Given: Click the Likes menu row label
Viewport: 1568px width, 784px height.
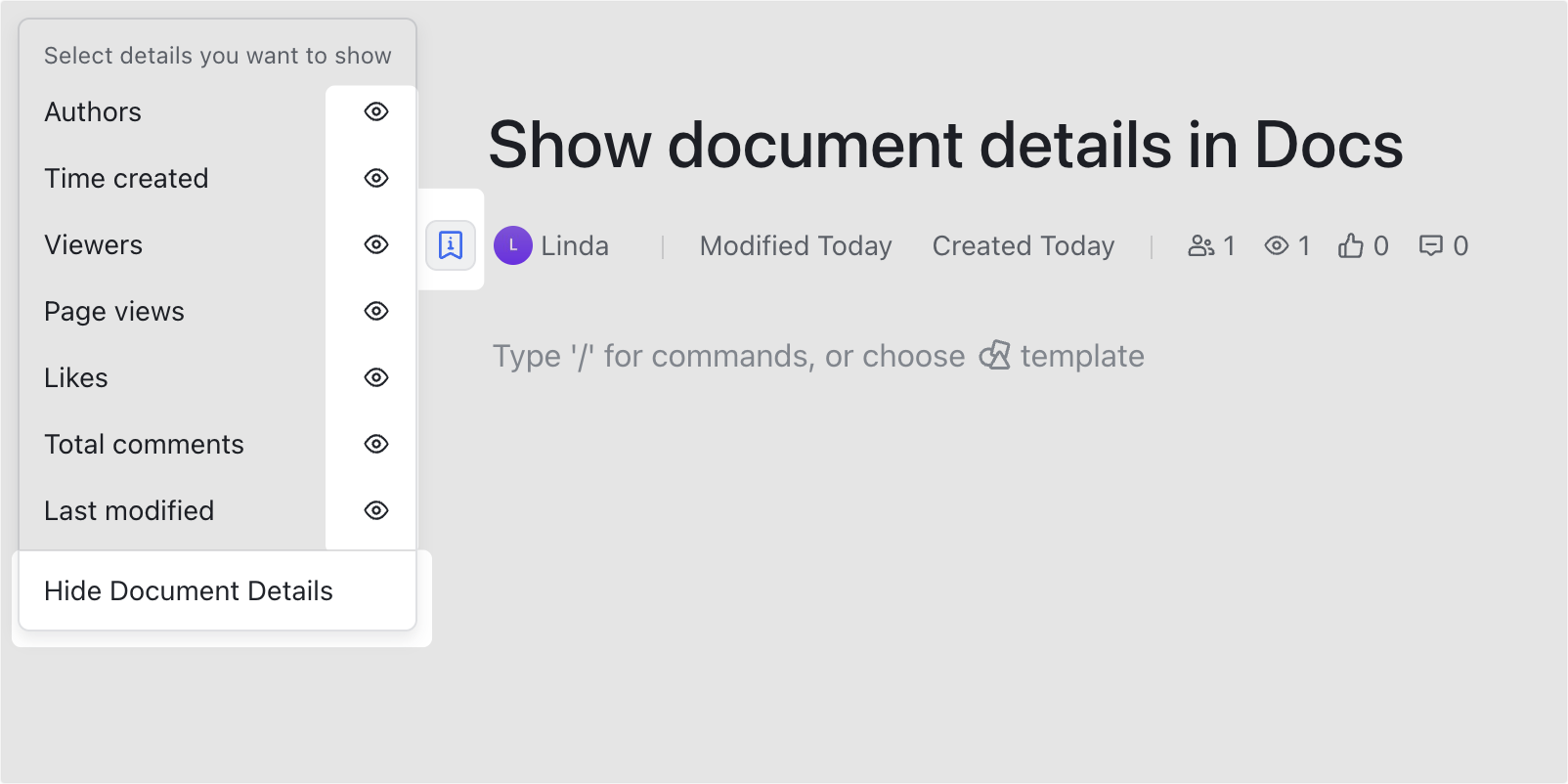Looking at the screenshot, I should (76, 378).
